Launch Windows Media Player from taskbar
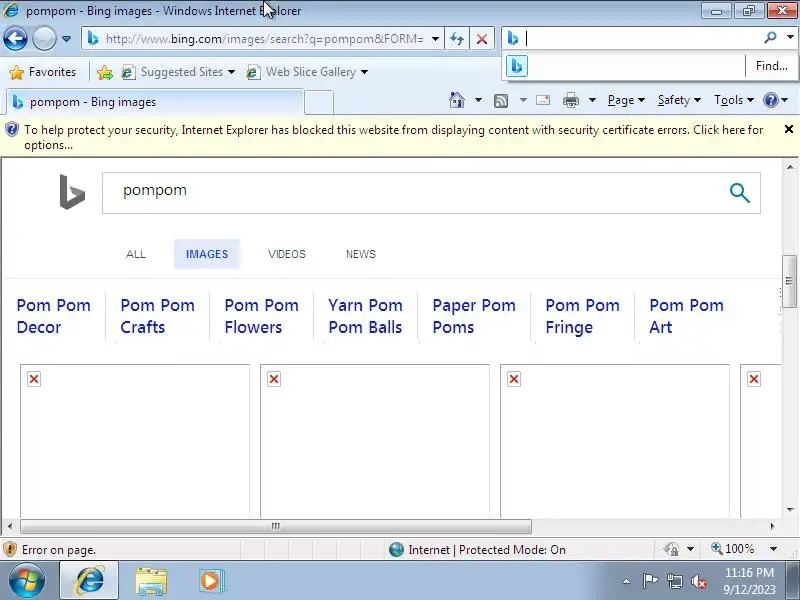 (210, 581)
